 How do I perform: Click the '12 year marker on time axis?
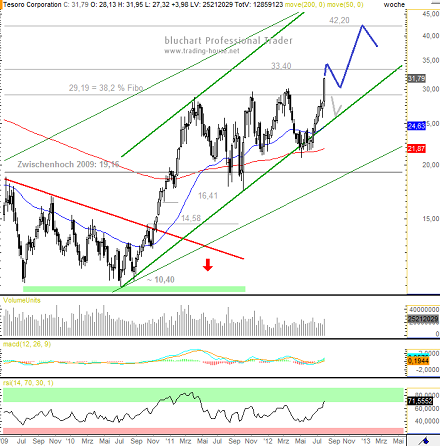[x=268, y=441]
